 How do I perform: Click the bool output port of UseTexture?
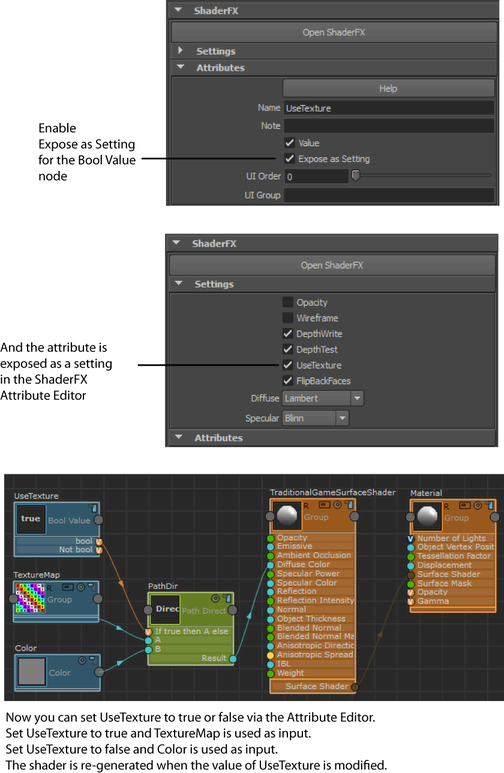pyautogui.click(x=99, y=541)
